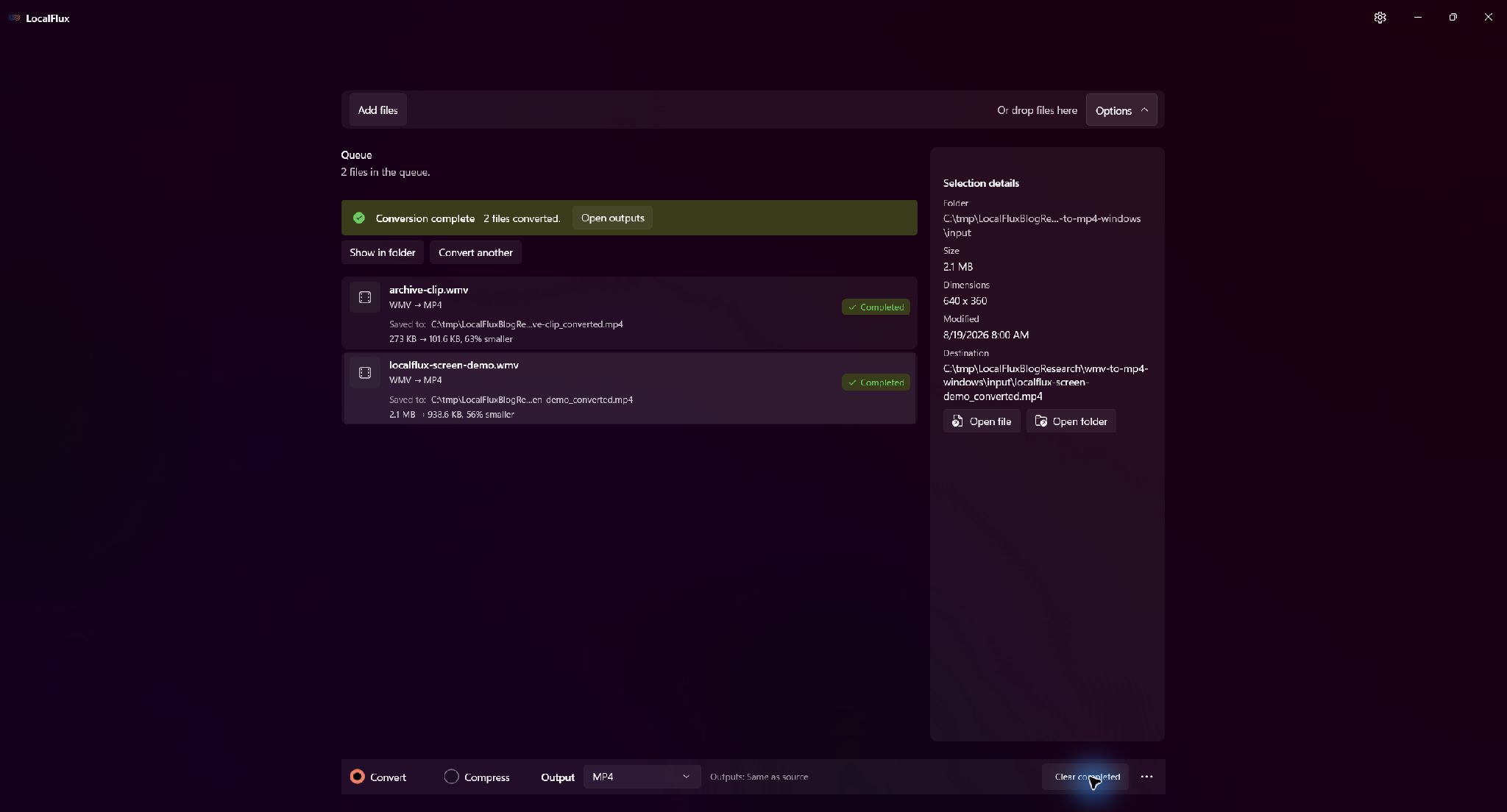Click the Show in folder button

(383, 252)
